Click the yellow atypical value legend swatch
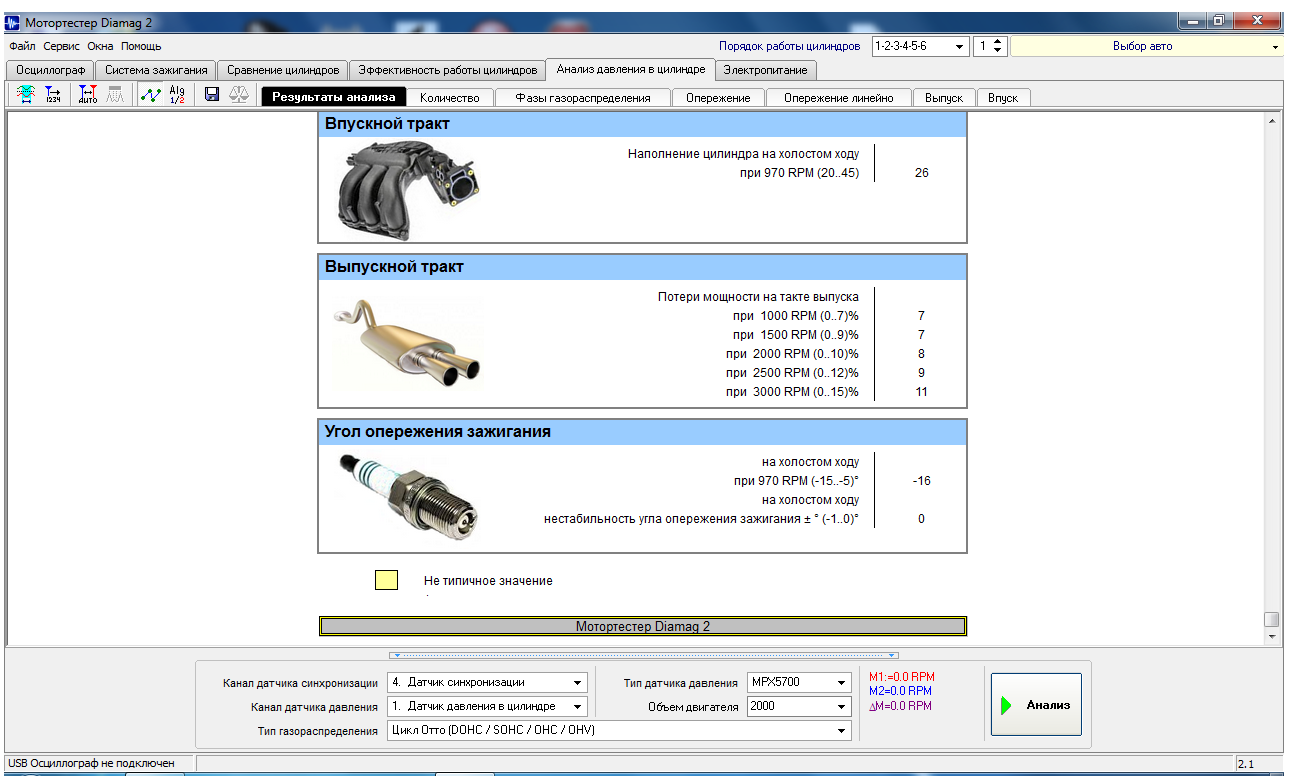Viewport: 1296px width, 776px height. 386,580
